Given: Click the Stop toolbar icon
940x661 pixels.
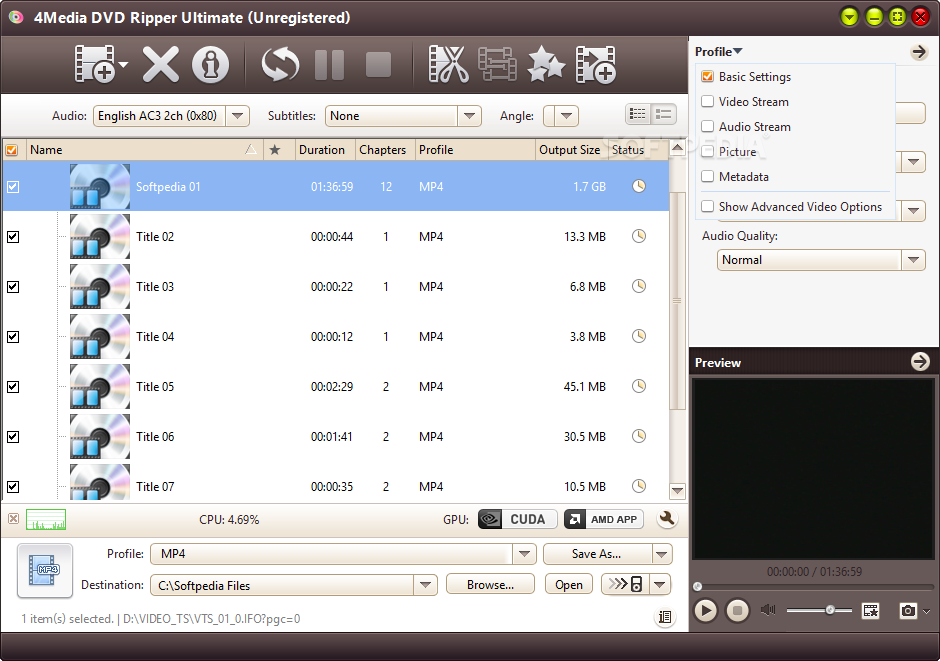Looking at the screenshot, I should pyautogui.click(x=378, y=65).
